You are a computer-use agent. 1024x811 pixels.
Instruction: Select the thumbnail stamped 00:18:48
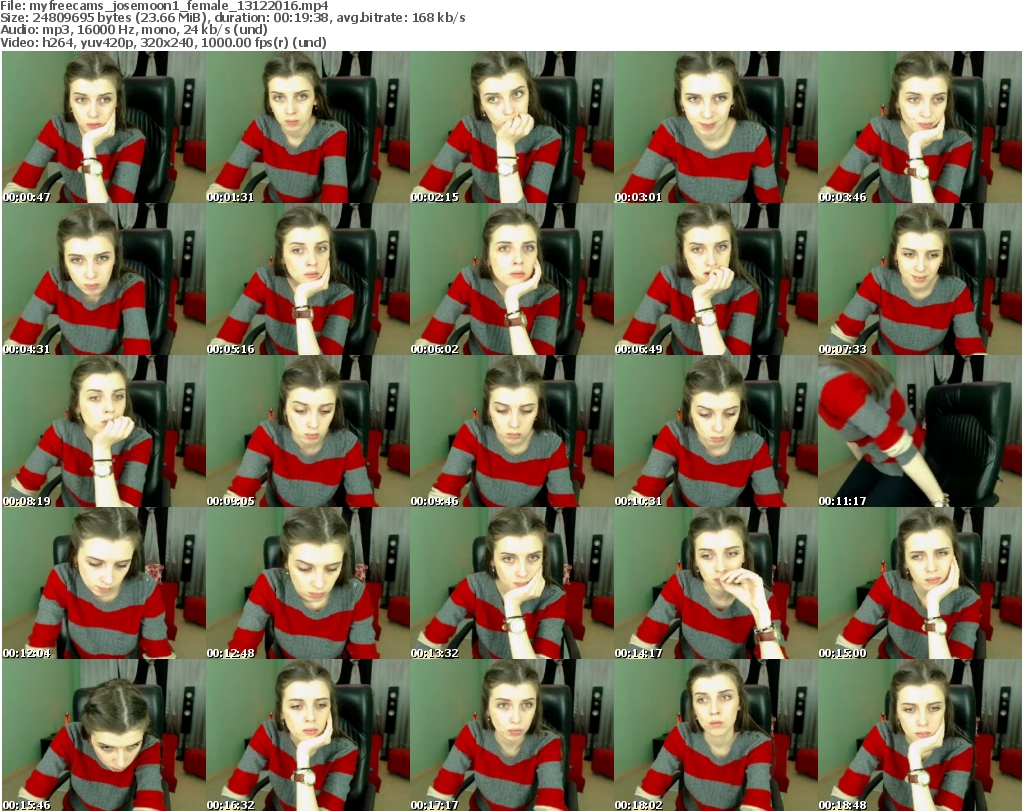click(x=920, y=735)
